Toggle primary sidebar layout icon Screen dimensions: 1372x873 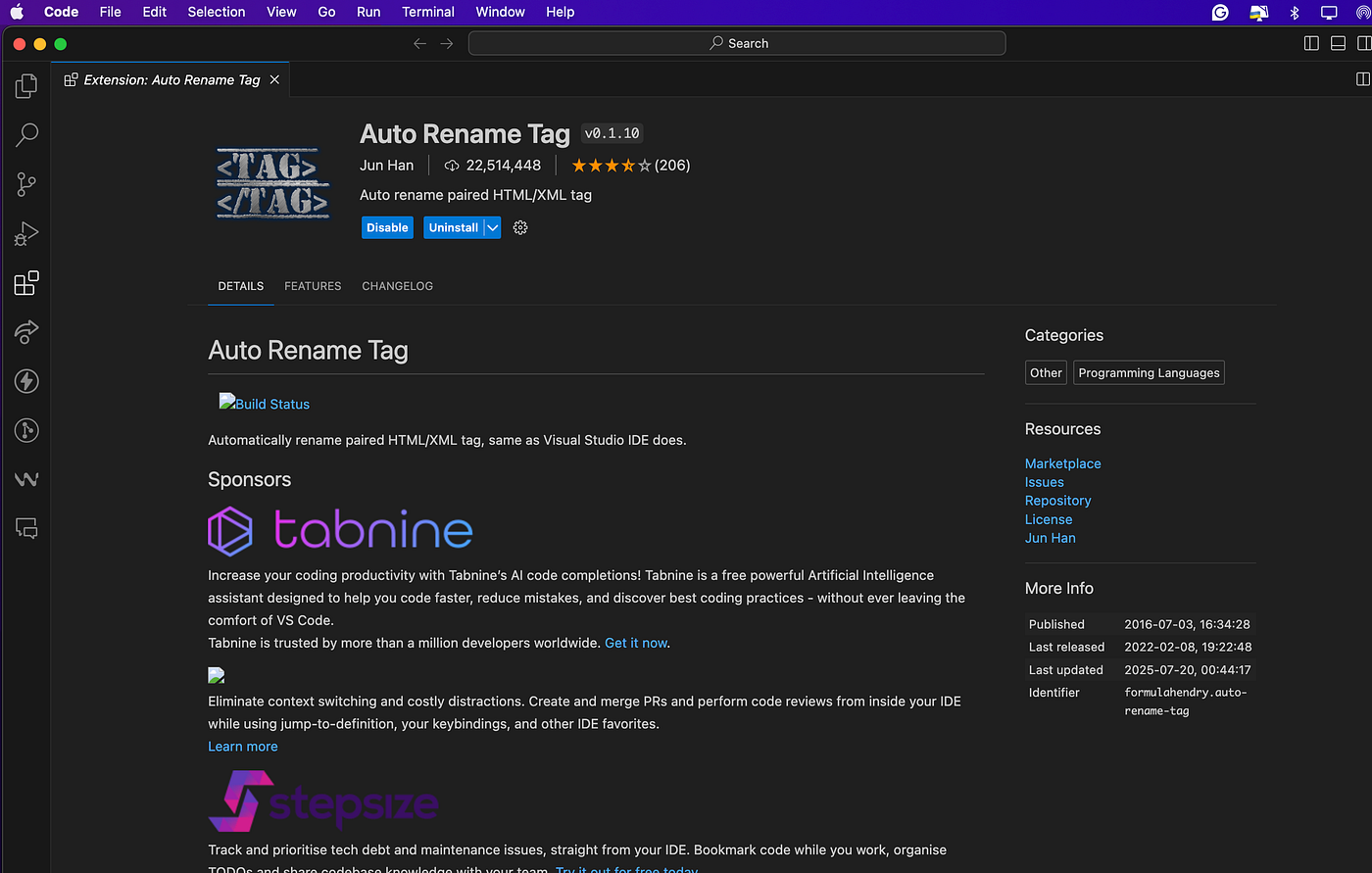coord(1311,43)
